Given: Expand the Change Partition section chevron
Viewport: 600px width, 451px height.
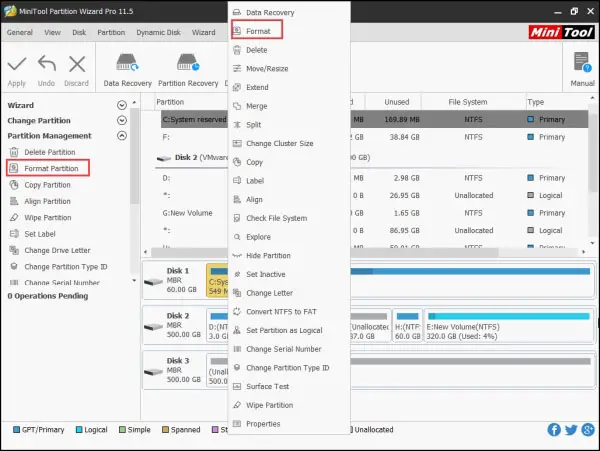Looking at the screenshot, I should [122, 120].
